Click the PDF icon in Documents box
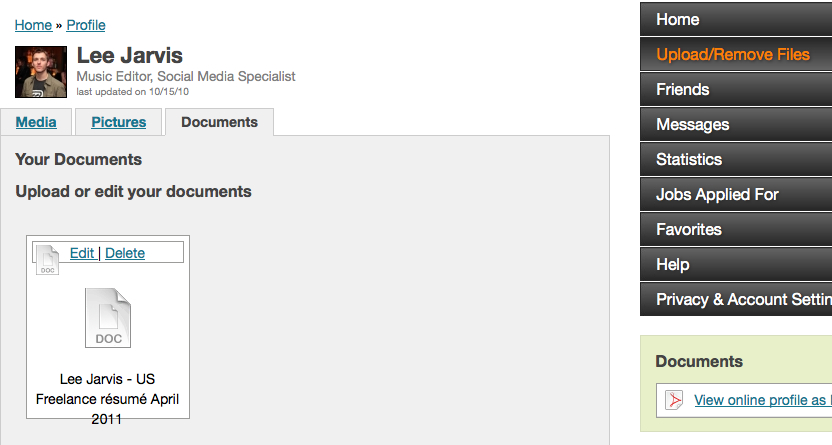Screen dimensions: 832x445 [674, 400]
